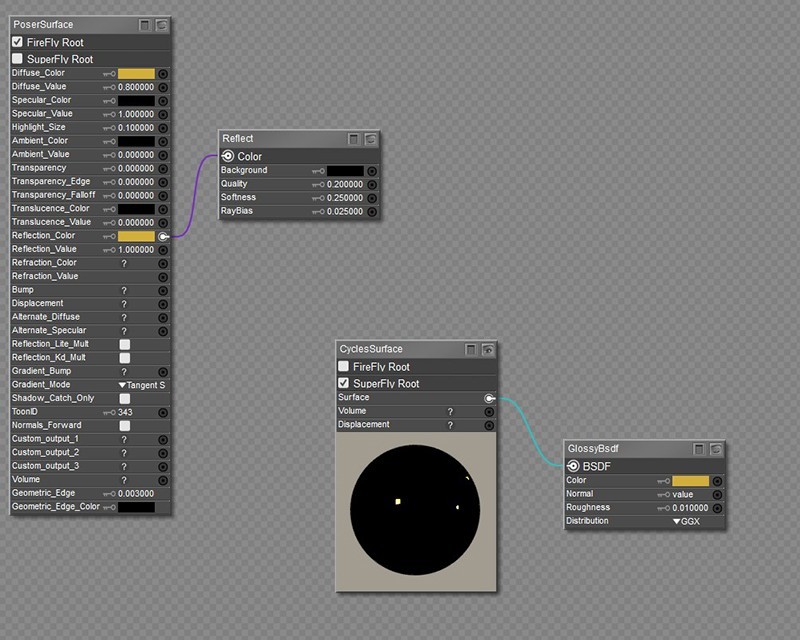Click the Specular_Value field 1.000000

(x=136, y=114)
